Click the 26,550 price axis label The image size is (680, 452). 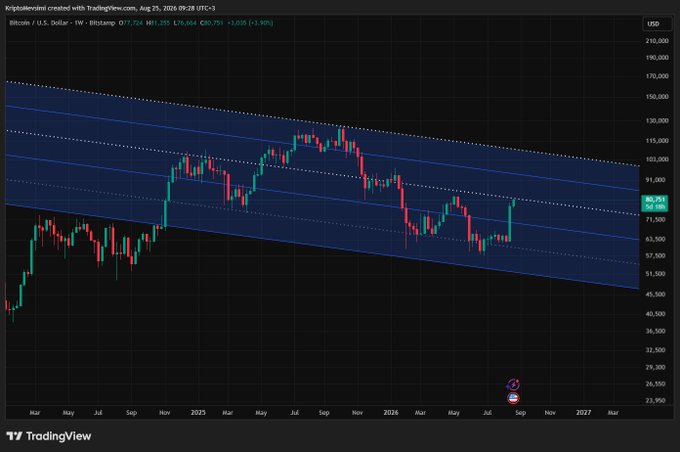pyautogui.click(x=657, y=384)
